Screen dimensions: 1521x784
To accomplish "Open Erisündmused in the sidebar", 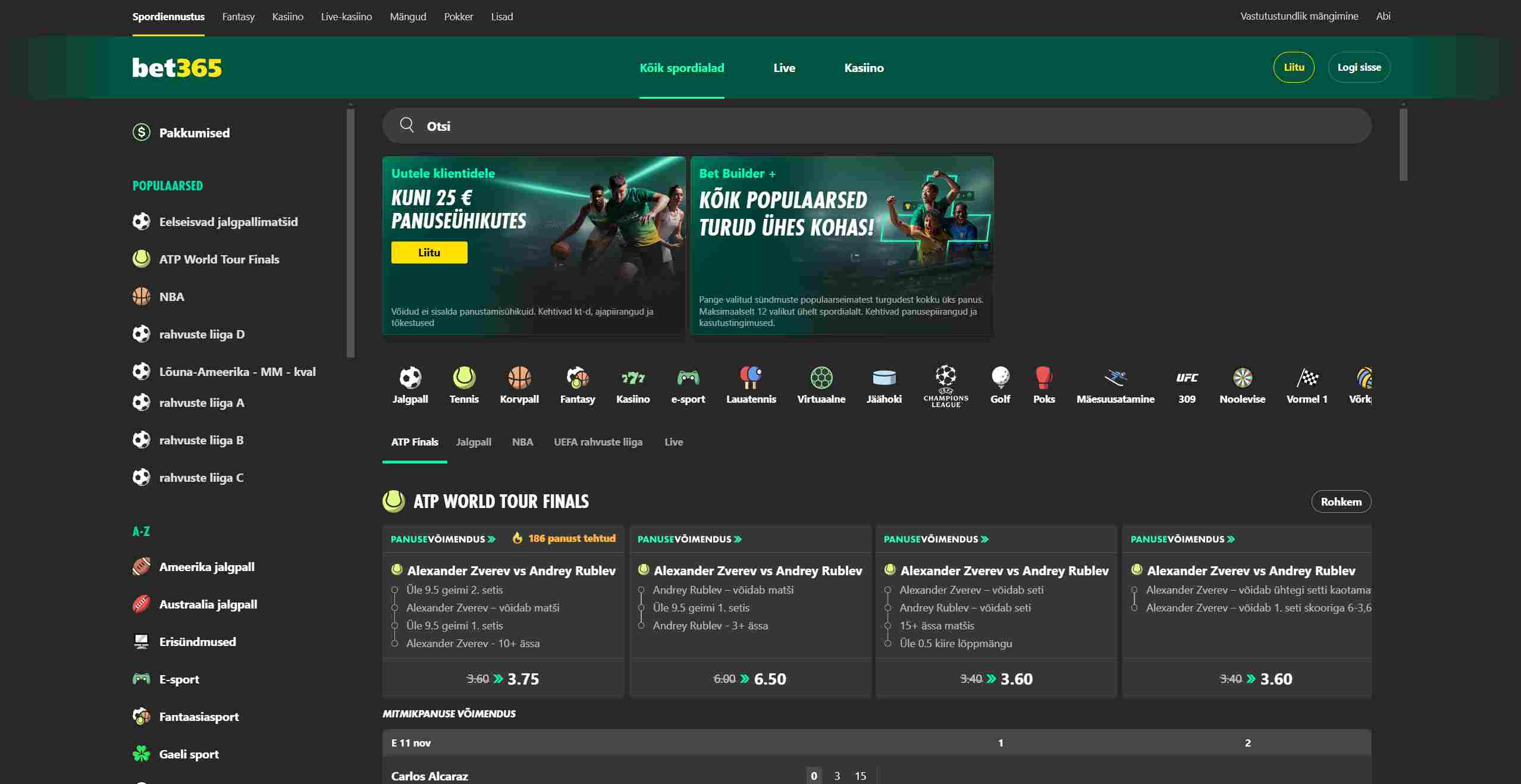I will click(x=197, y=641).
